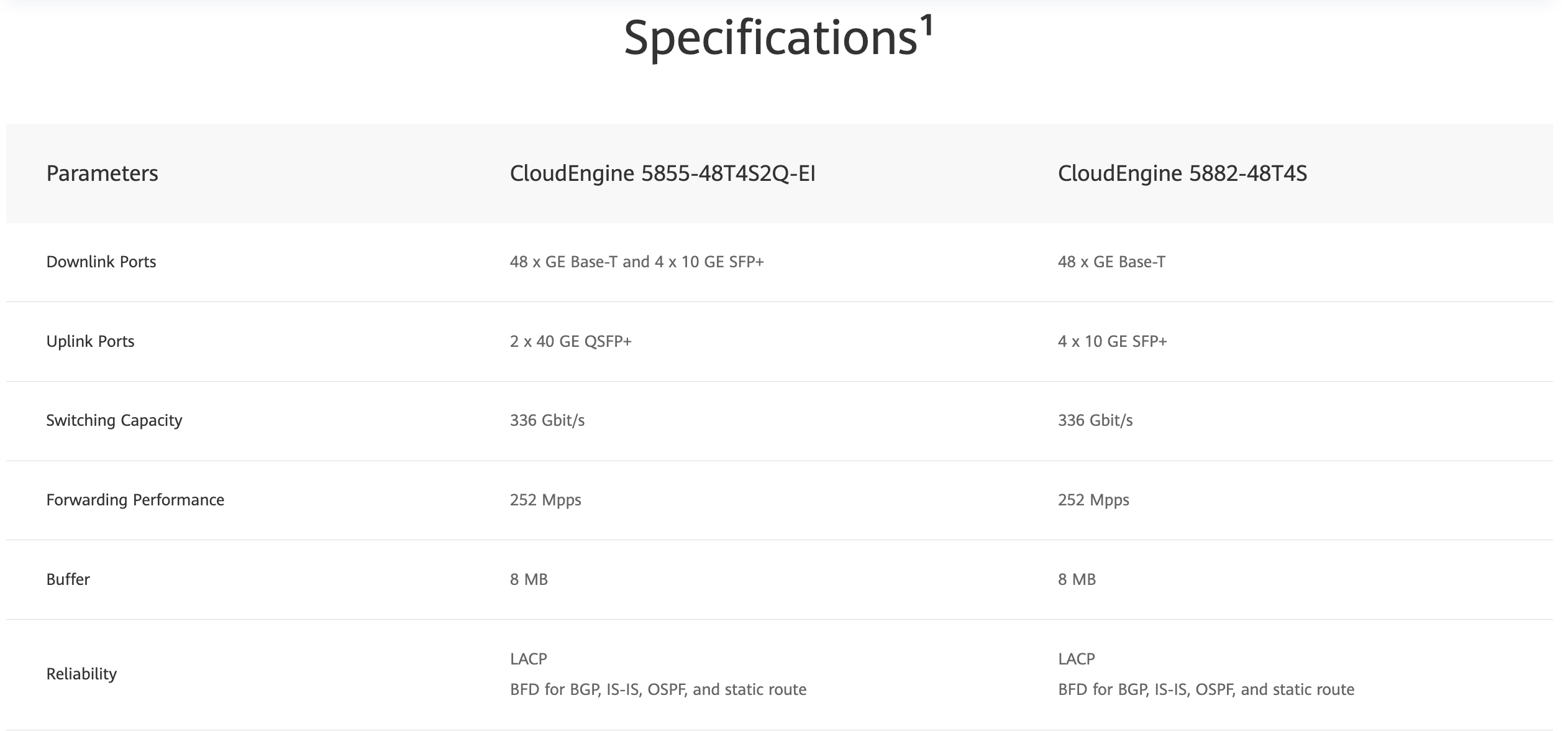Click 8 MB buffer value under CloudEngine 5855
The image size is (1568, 731).
(x=529, y=579)
